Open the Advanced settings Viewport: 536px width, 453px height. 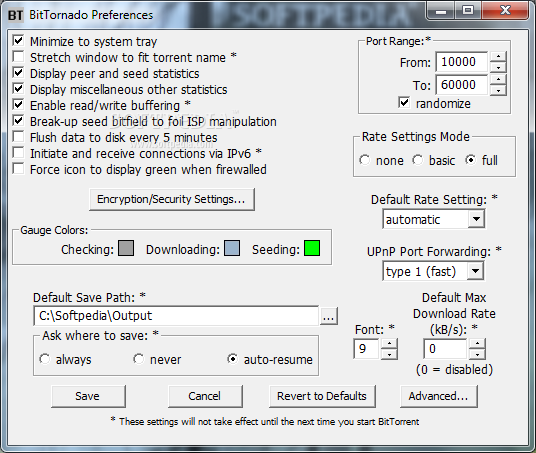pos(439,396)
